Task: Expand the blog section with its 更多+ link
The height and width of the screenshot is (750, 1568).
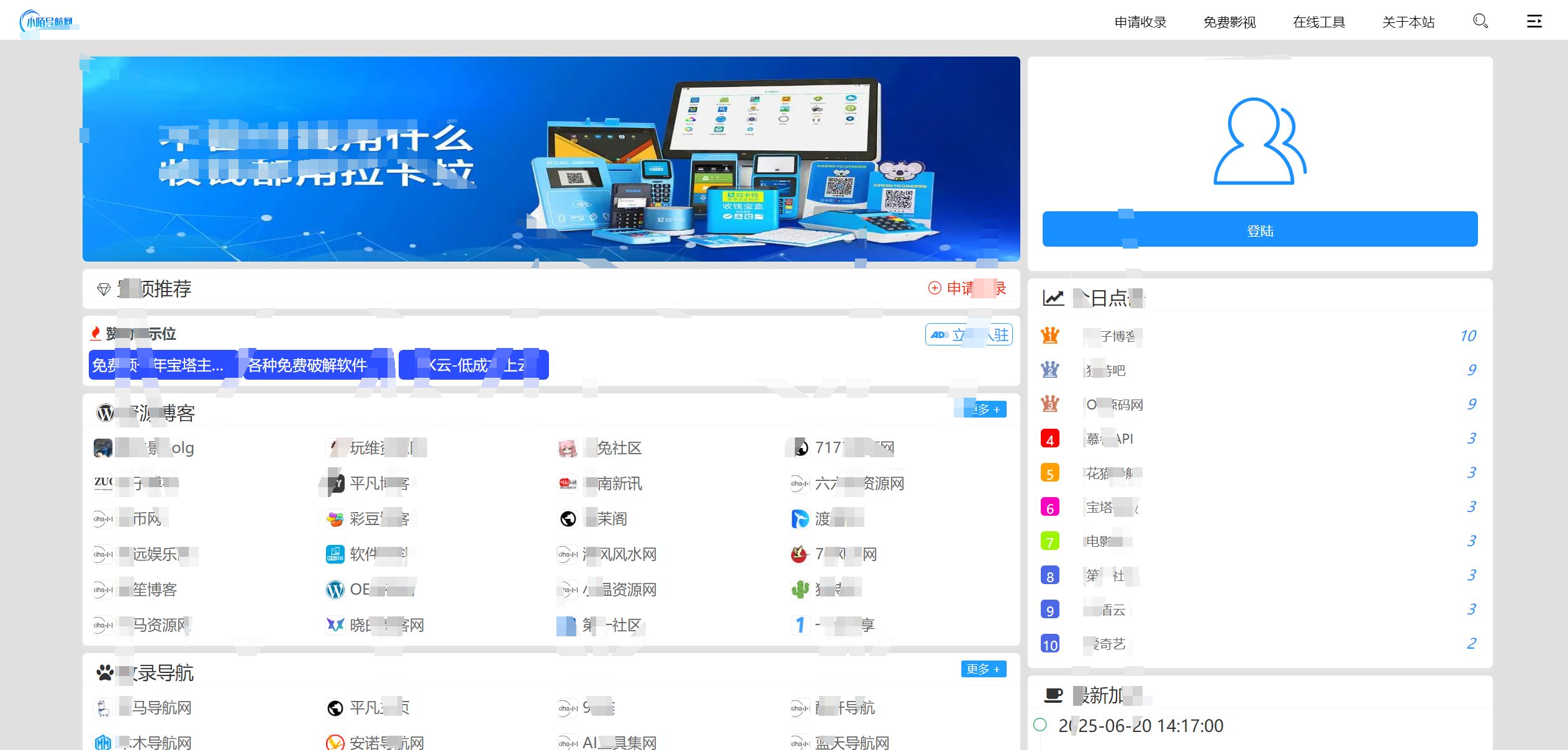Action: [x=982, y=409]
